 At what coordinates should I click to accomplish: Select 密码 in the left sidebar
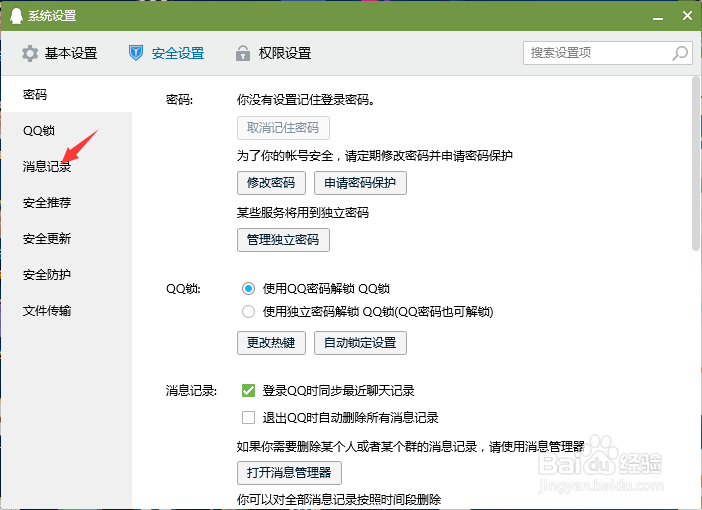click(67, 94)
